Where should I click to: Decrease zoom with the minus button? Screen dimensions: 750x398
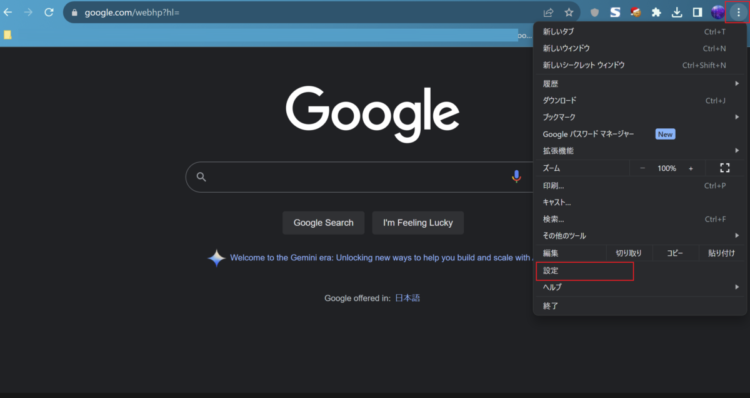pos(642,168)
